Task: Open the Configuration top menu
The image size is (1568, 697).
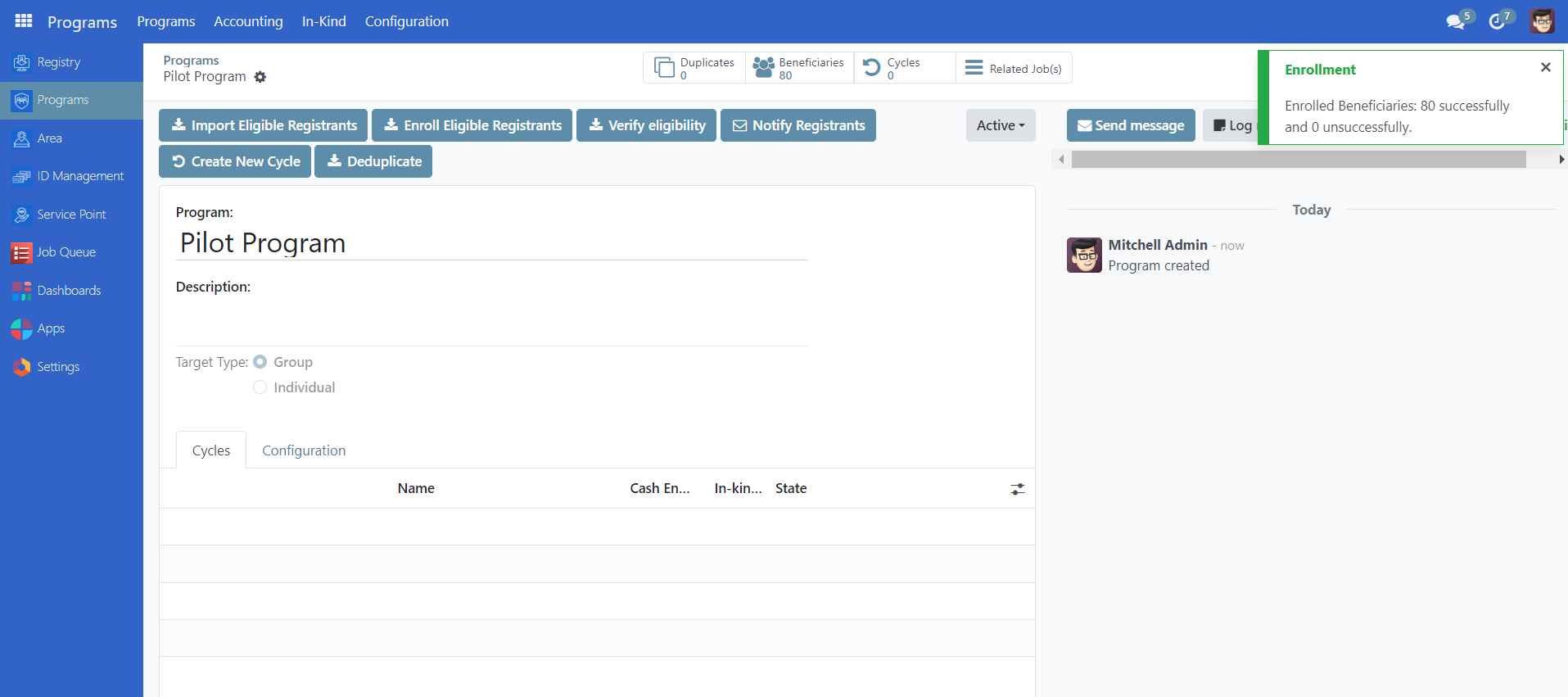Action: [406, 21]
